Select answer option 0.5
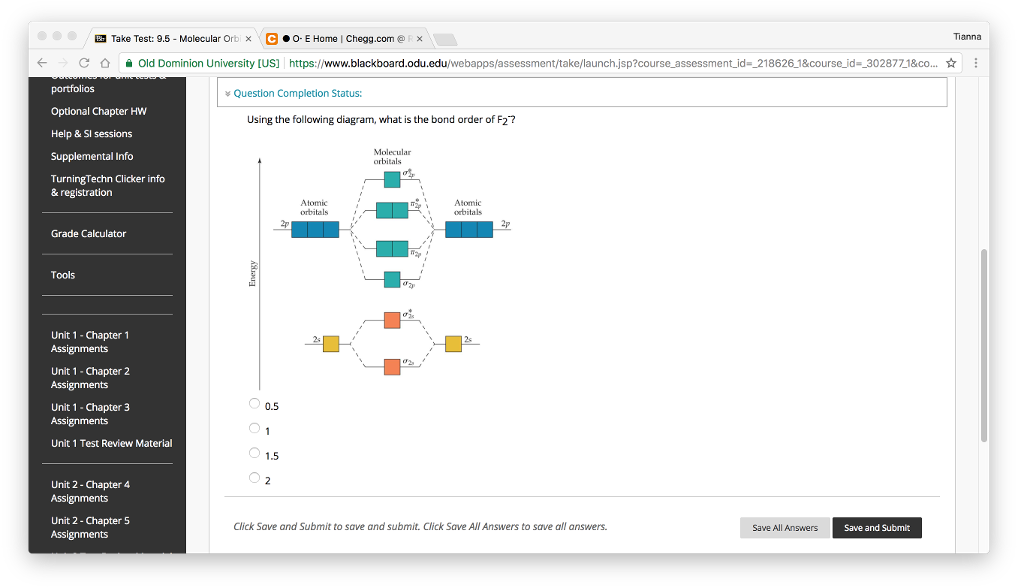1017x587 pixels. (x=254, y=404)
